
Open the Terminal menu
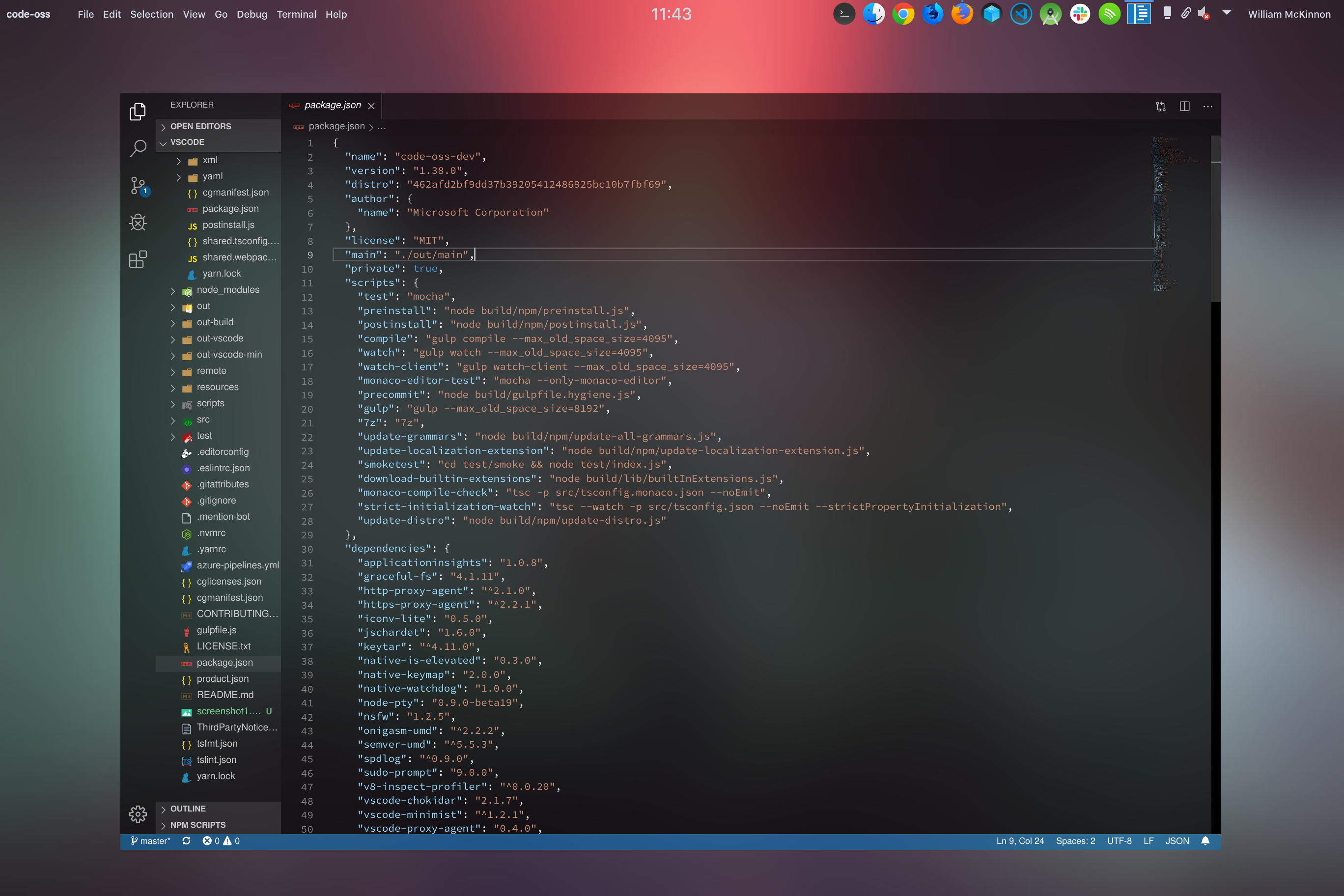(296, 14)
